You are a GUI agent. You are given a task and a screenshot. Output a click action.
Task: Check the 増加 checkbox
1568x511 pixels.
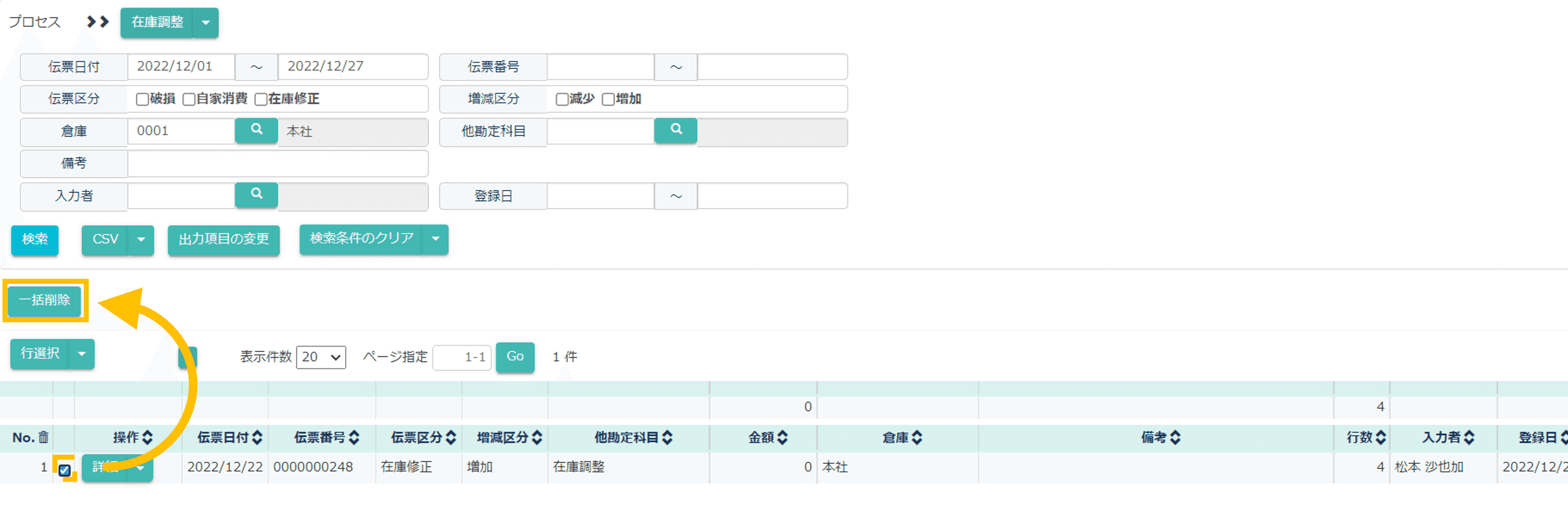click(608, 99)
